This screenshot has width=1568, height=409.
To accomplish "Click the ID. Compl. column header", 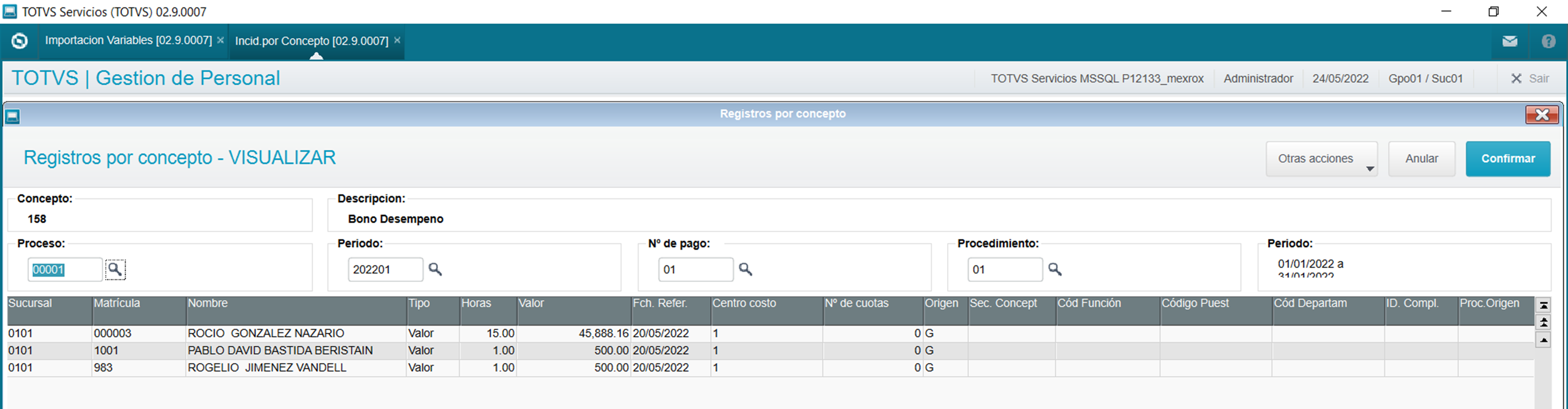I will coord(1421,310).
